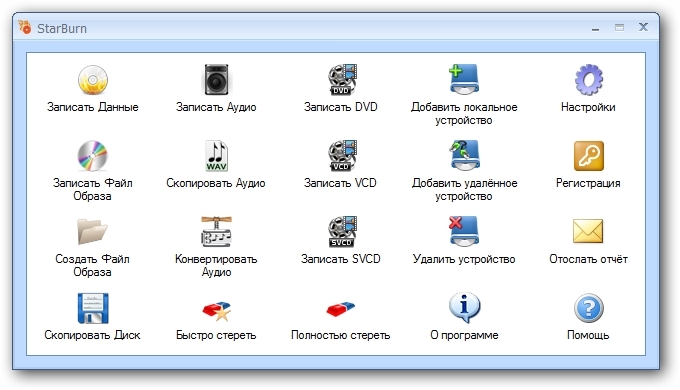Click the StarBurn title bar app icon
Image resolution: width=680 pixels, height=390 pixels.
[x=25, y=27]
